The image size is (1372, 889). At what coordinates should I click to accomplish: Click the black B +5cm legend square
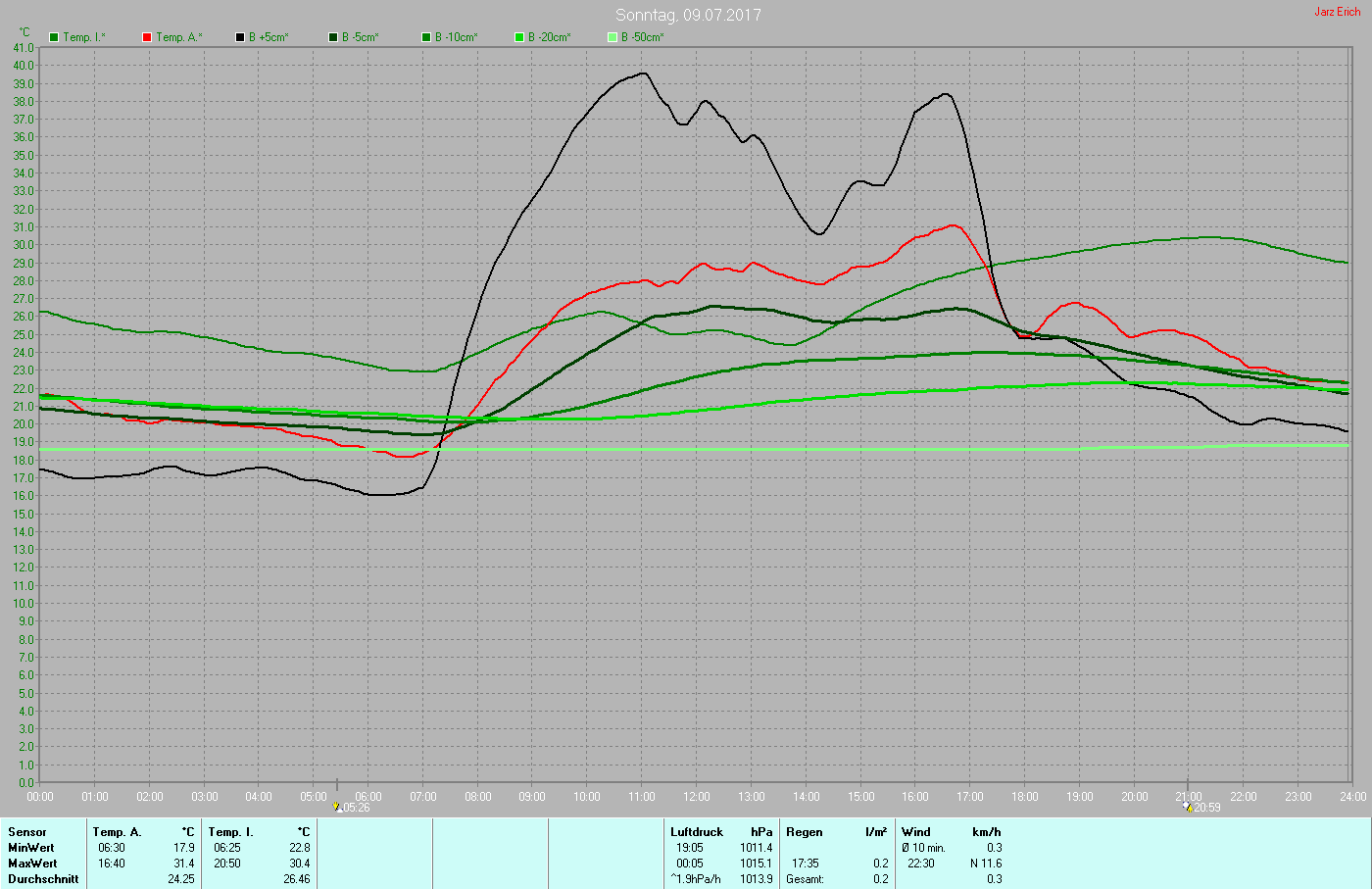tap(240, 37)
